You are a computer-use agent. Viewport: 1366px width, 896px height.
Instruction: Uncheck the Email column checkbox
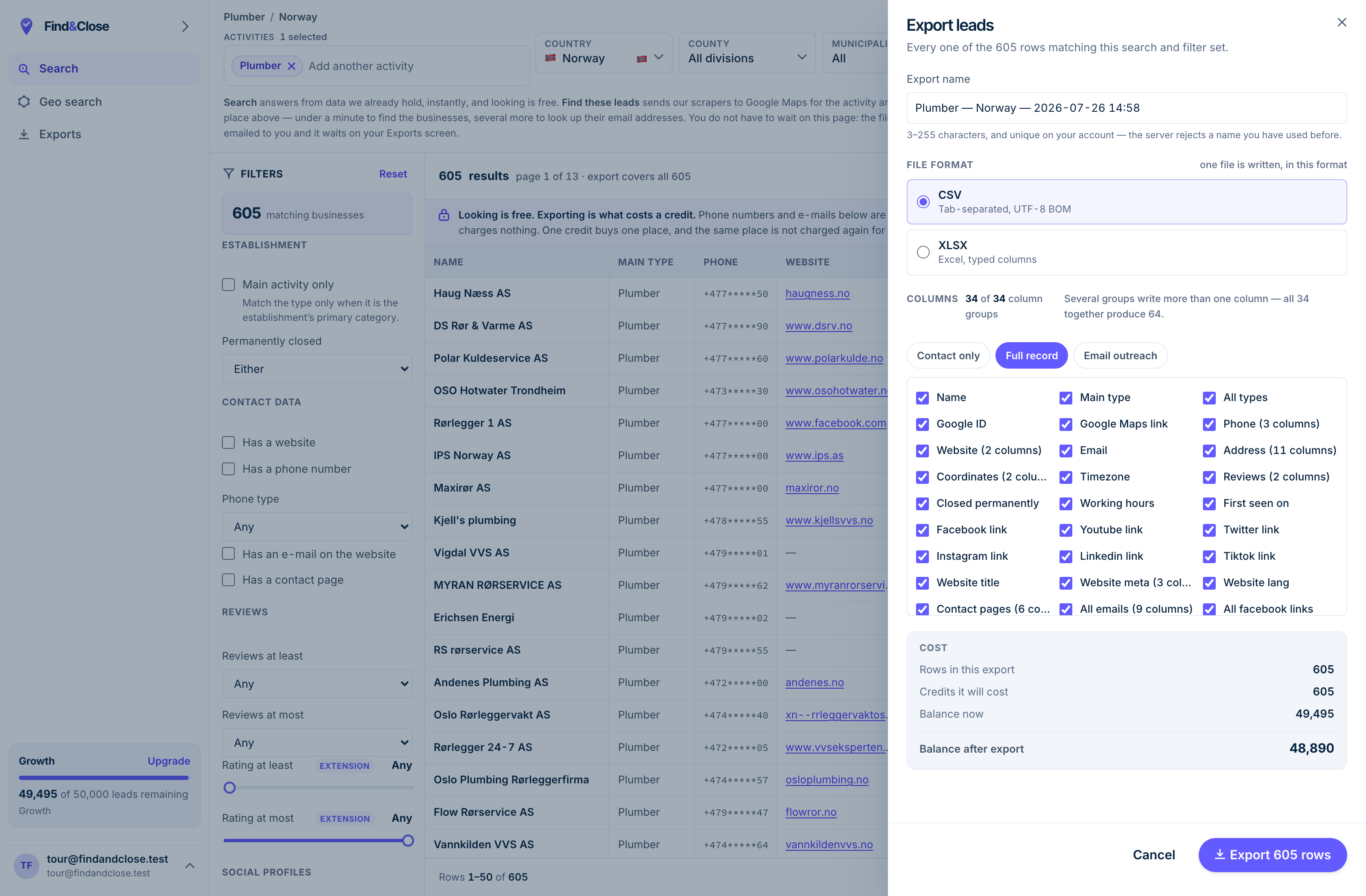1066,450
